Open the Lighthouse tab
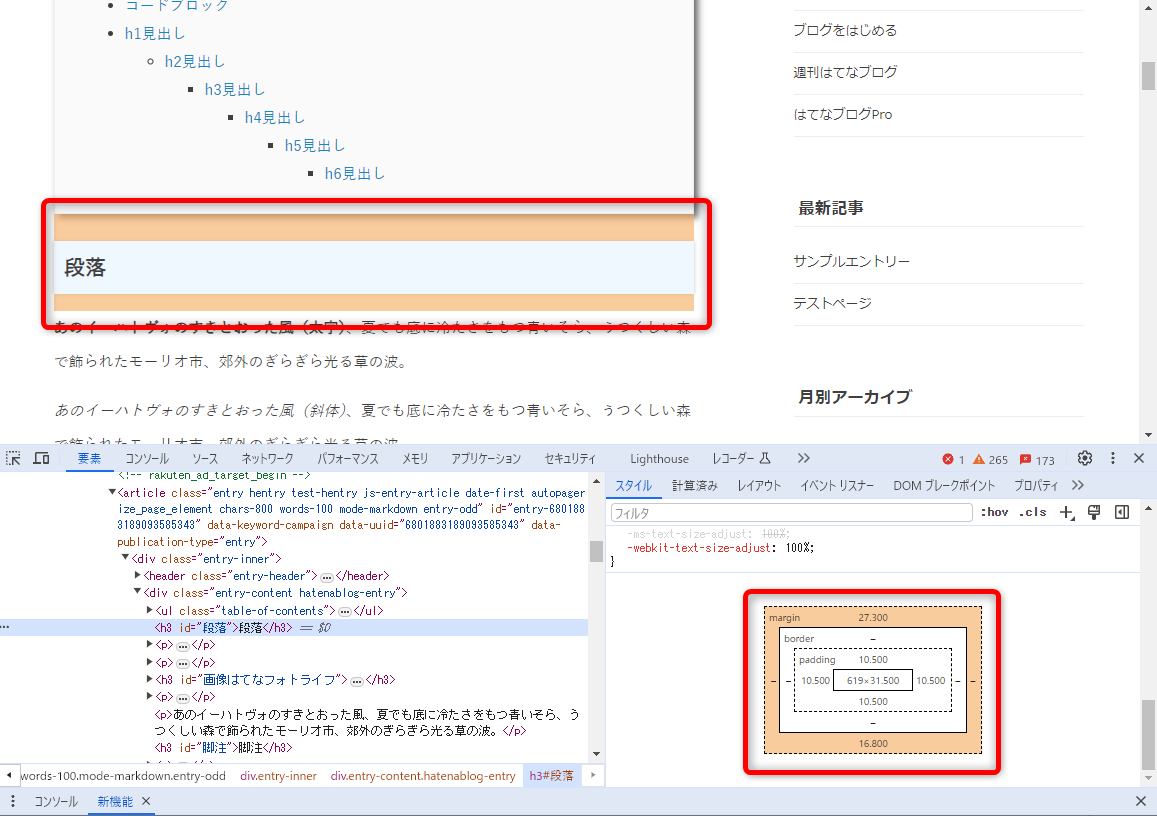Viewport: 1157px width, 816px height. 659,459
